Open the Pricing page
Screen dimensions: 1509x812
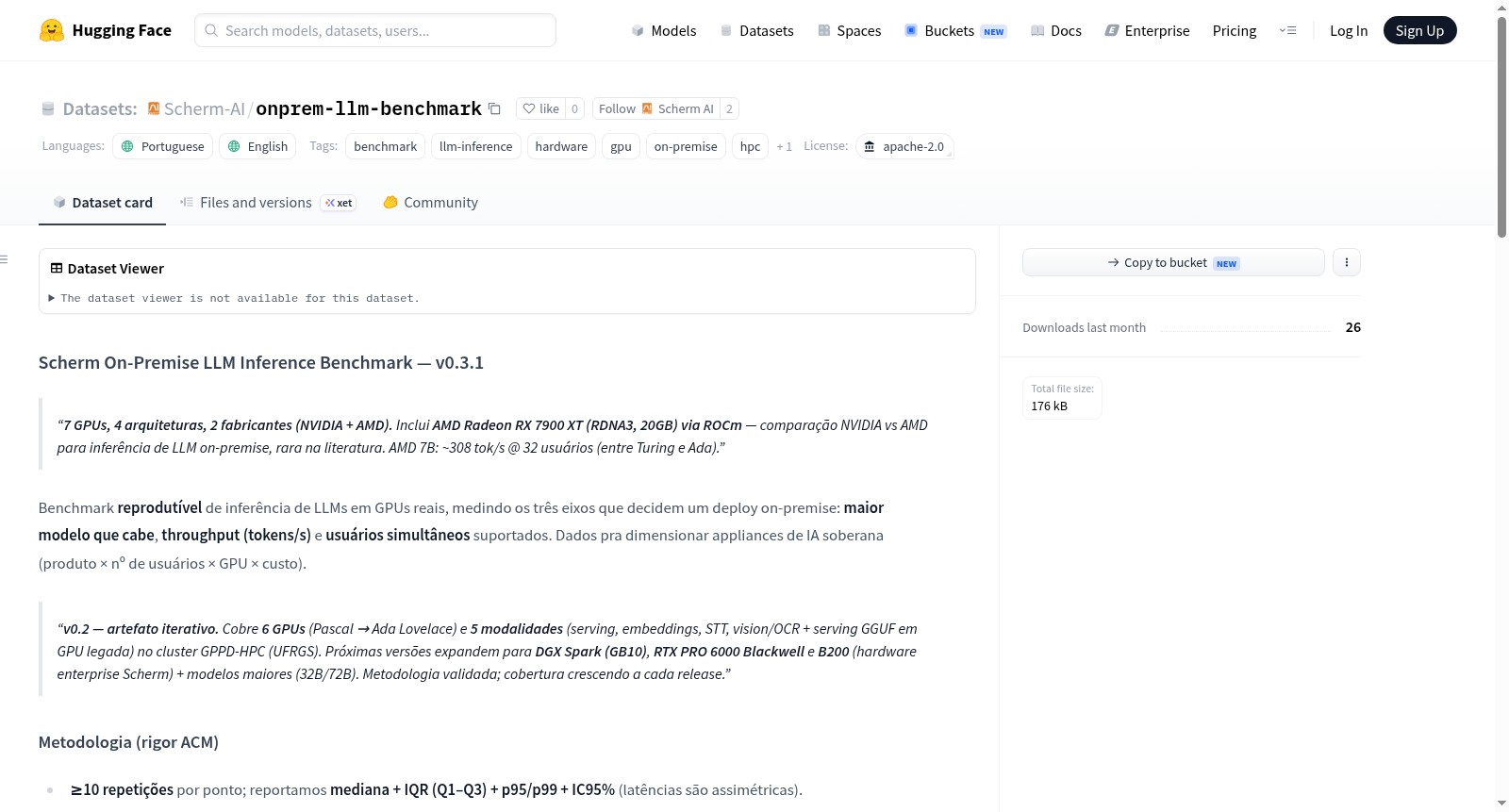pos(1235,30)
